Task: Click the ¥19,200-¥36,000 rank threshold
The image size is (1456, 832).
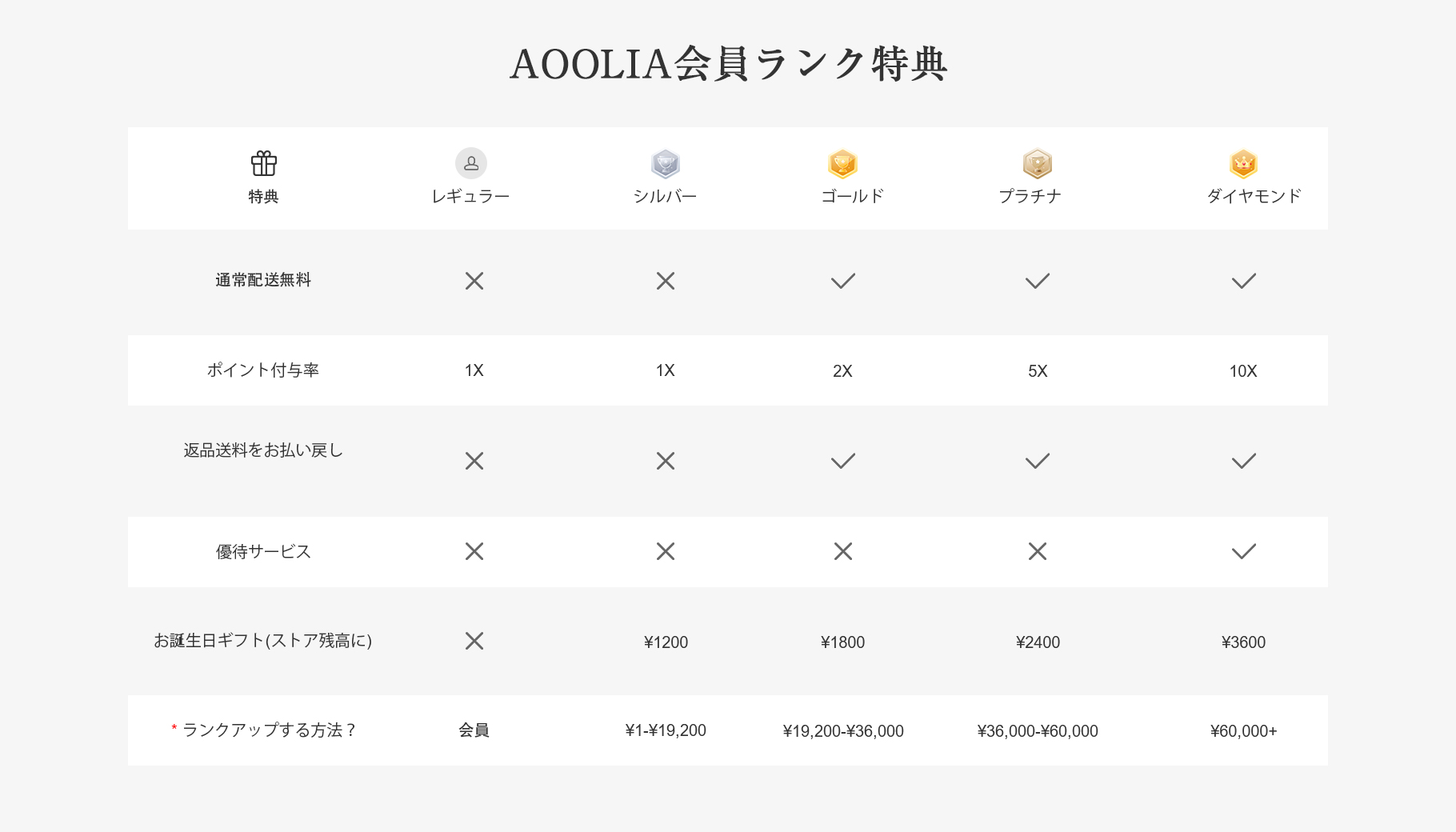Action: click(x=842, y=731)
